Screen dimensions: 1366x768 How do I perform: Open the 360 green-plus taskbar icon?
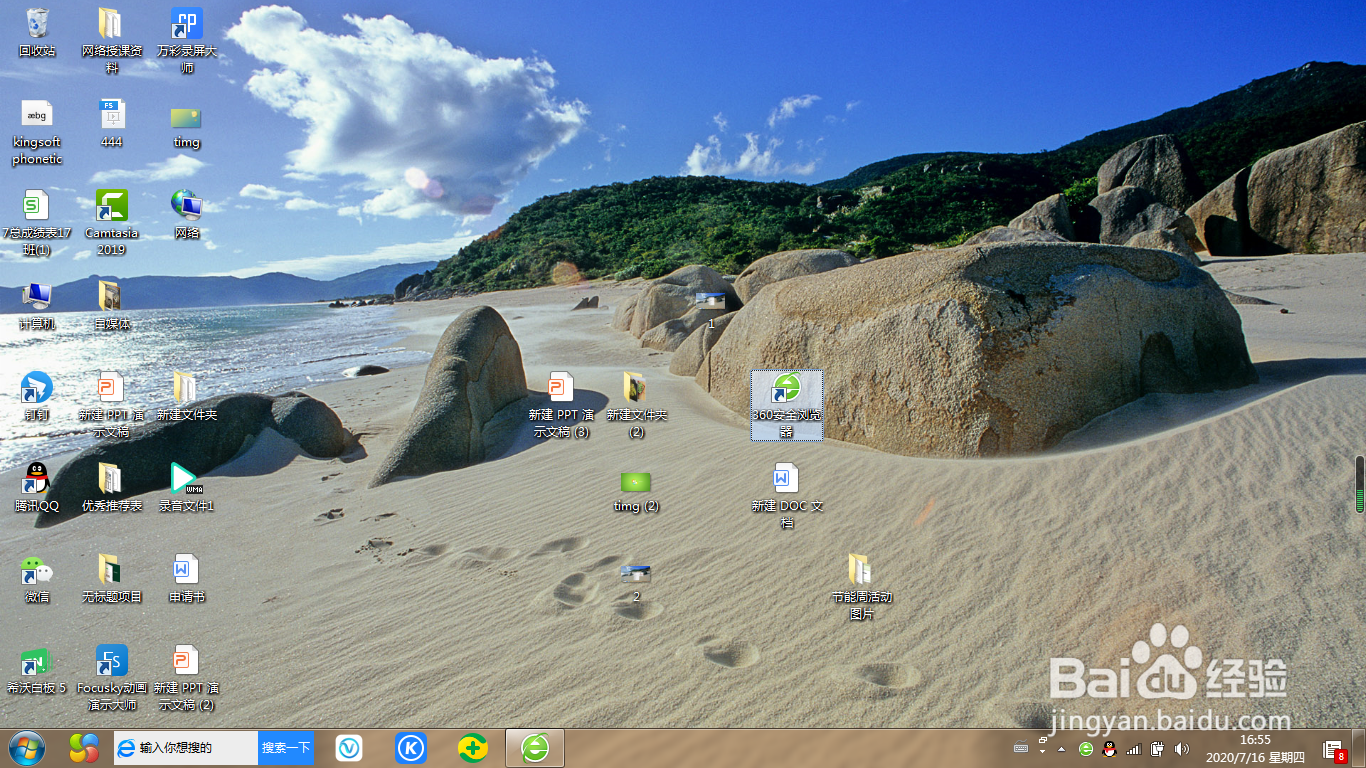(473, 747)
